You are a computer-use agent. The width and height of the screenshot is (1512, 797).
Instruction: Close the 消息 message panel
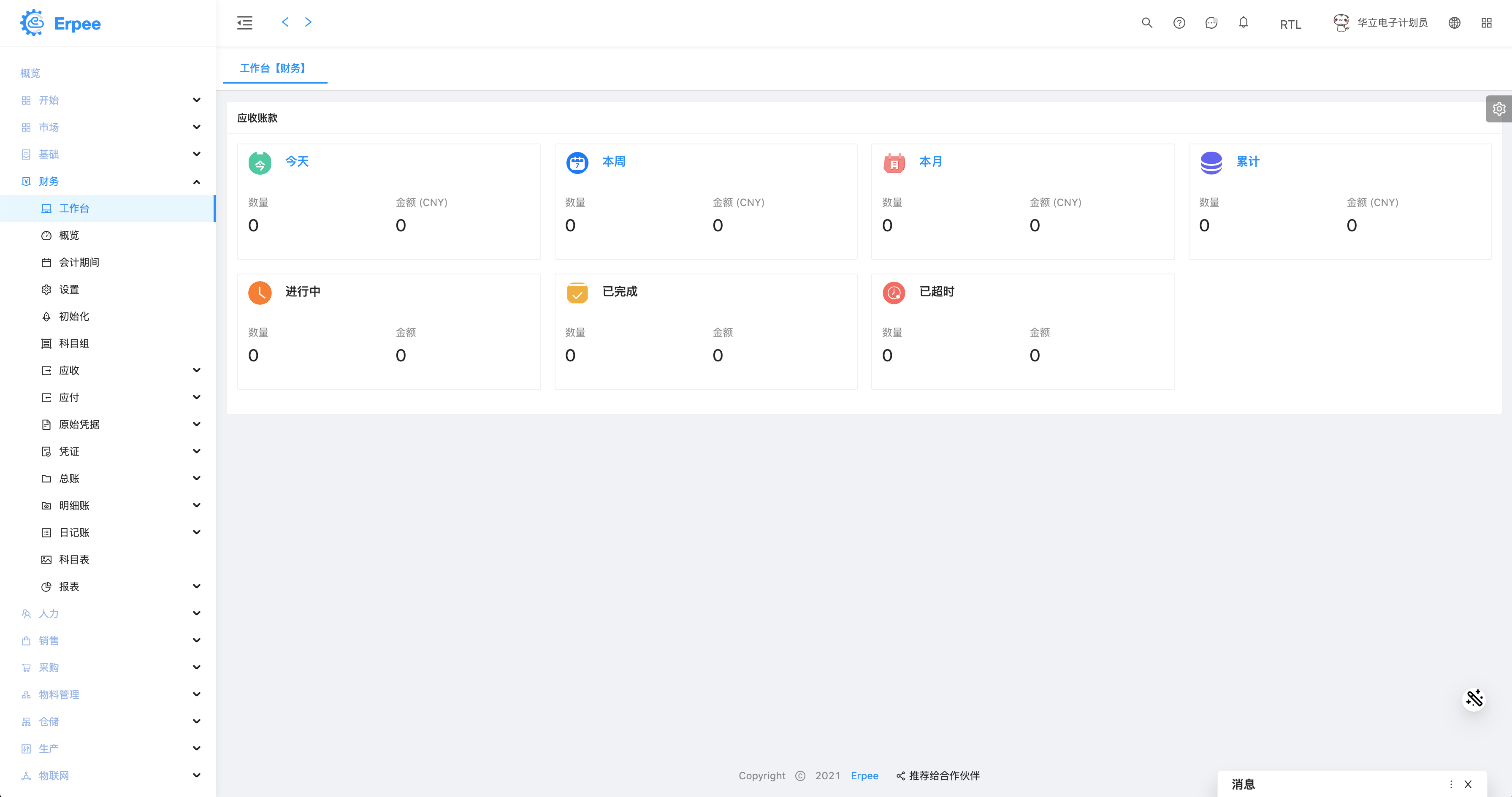(1468, 784)
